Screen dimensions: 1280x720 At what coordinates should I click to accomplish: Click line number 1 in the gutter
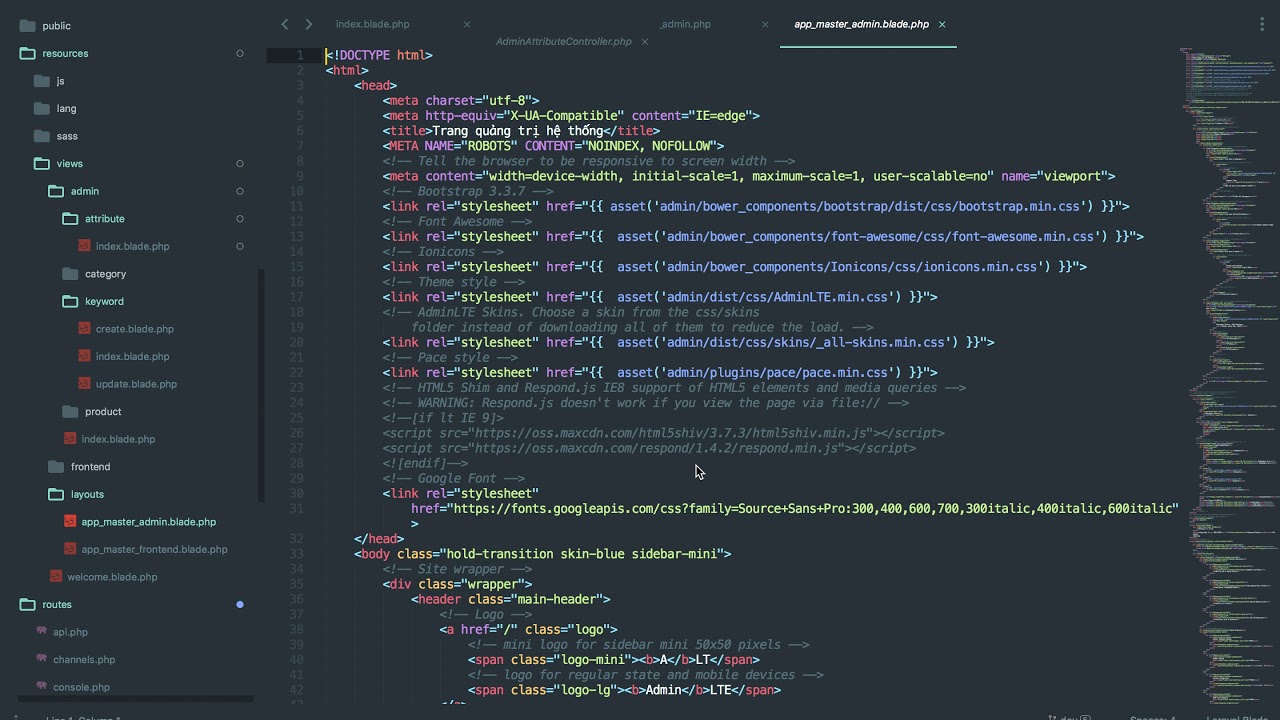tap(299, 55)
